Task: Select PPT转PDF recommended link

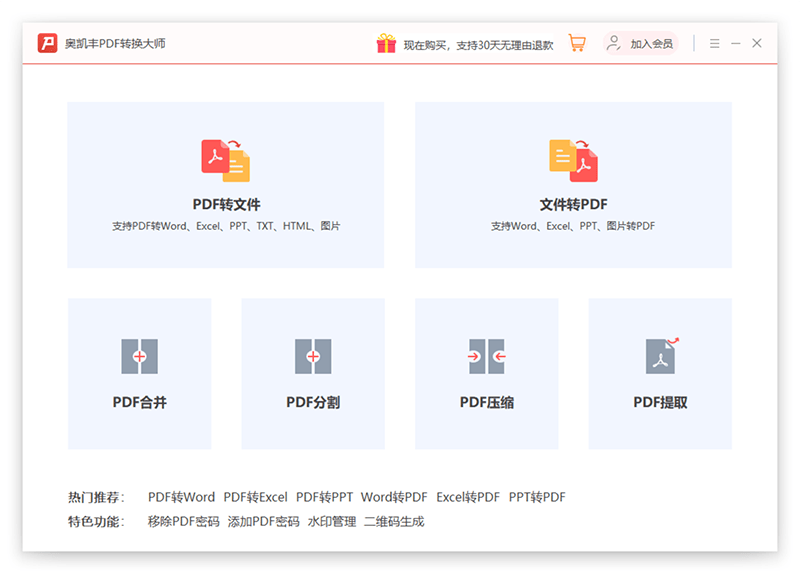Action: [x=537, y=497]
